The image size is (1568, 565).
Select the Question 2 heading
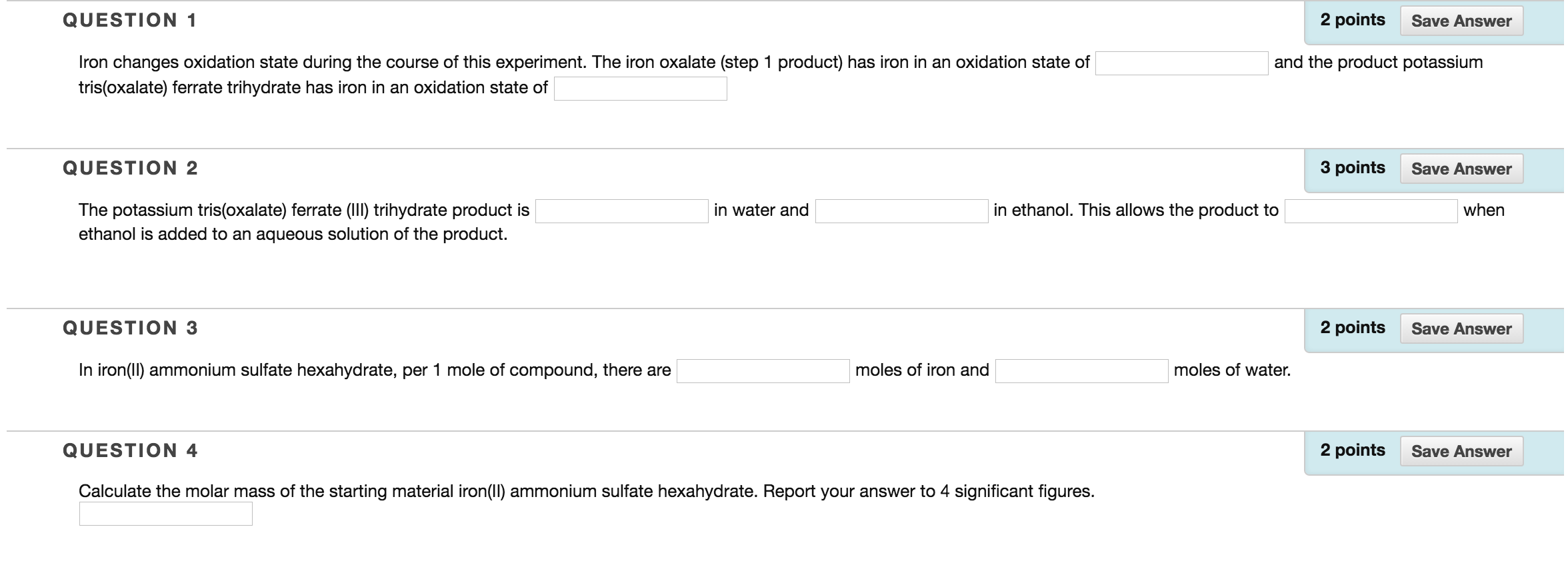[130, 169]
